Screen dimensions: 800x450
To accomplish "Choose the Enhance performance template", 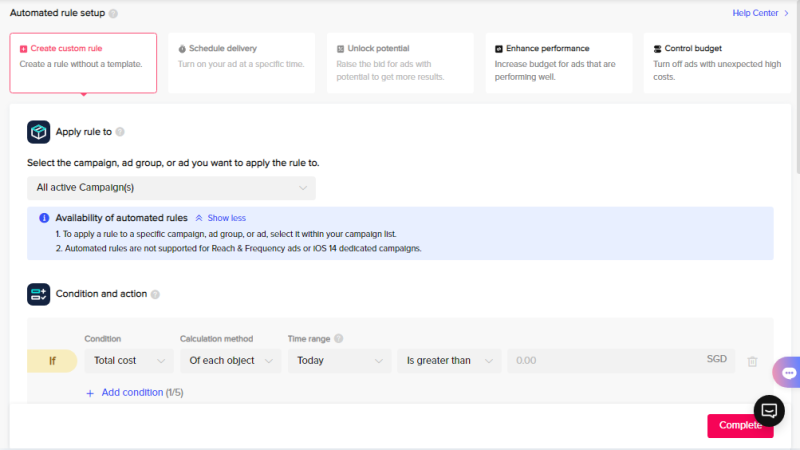I will point(559,62).
